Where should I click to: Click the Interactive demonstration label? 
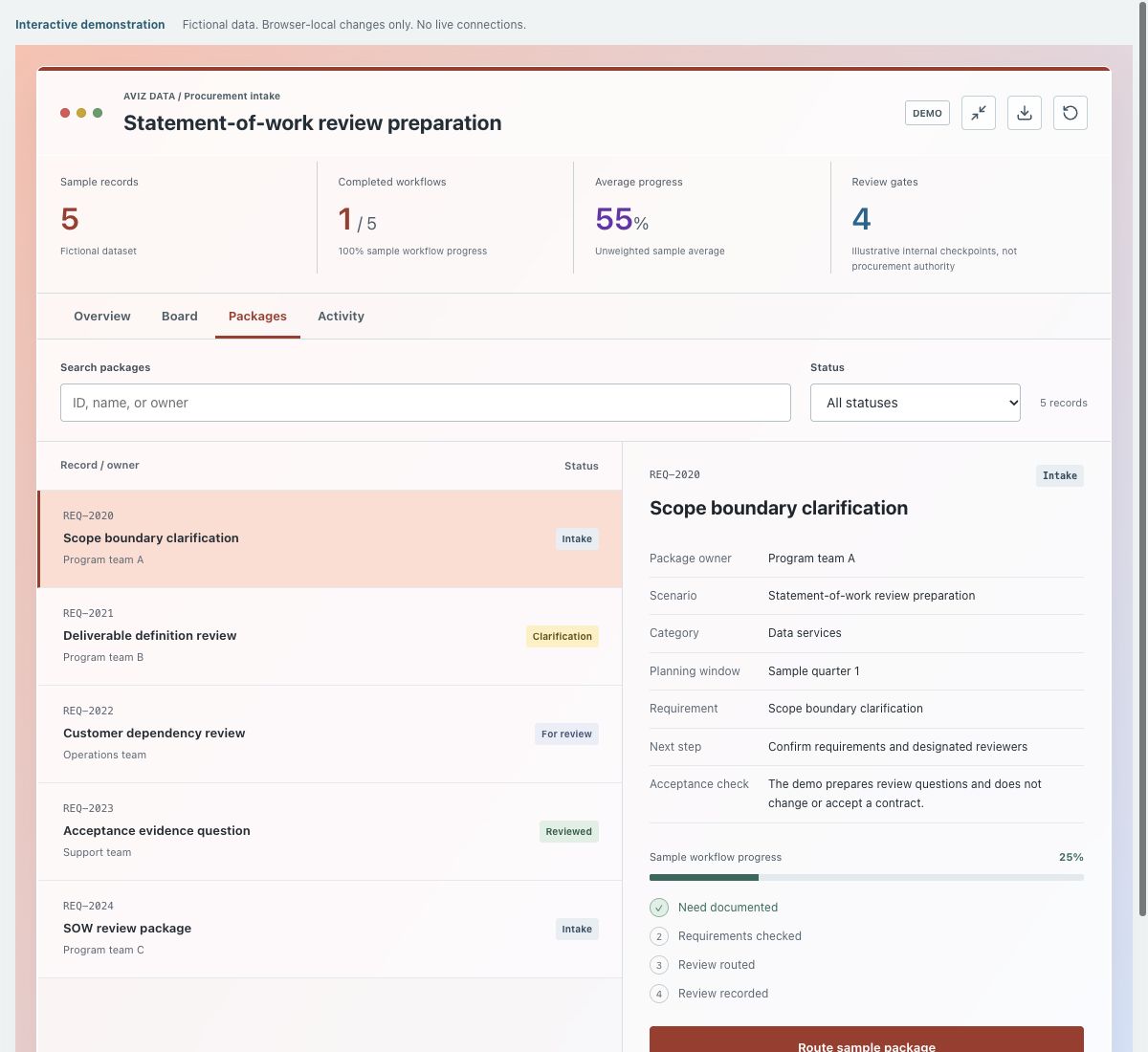pos(90,25)
